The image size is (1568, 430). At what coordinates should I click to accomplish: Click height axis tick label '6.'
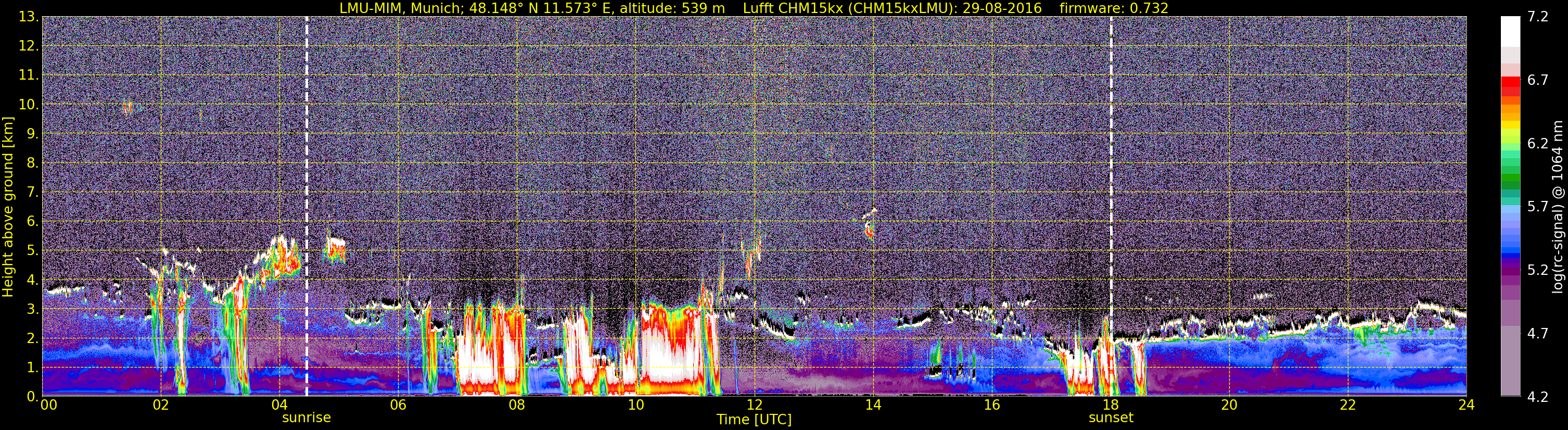click(32, 221)
